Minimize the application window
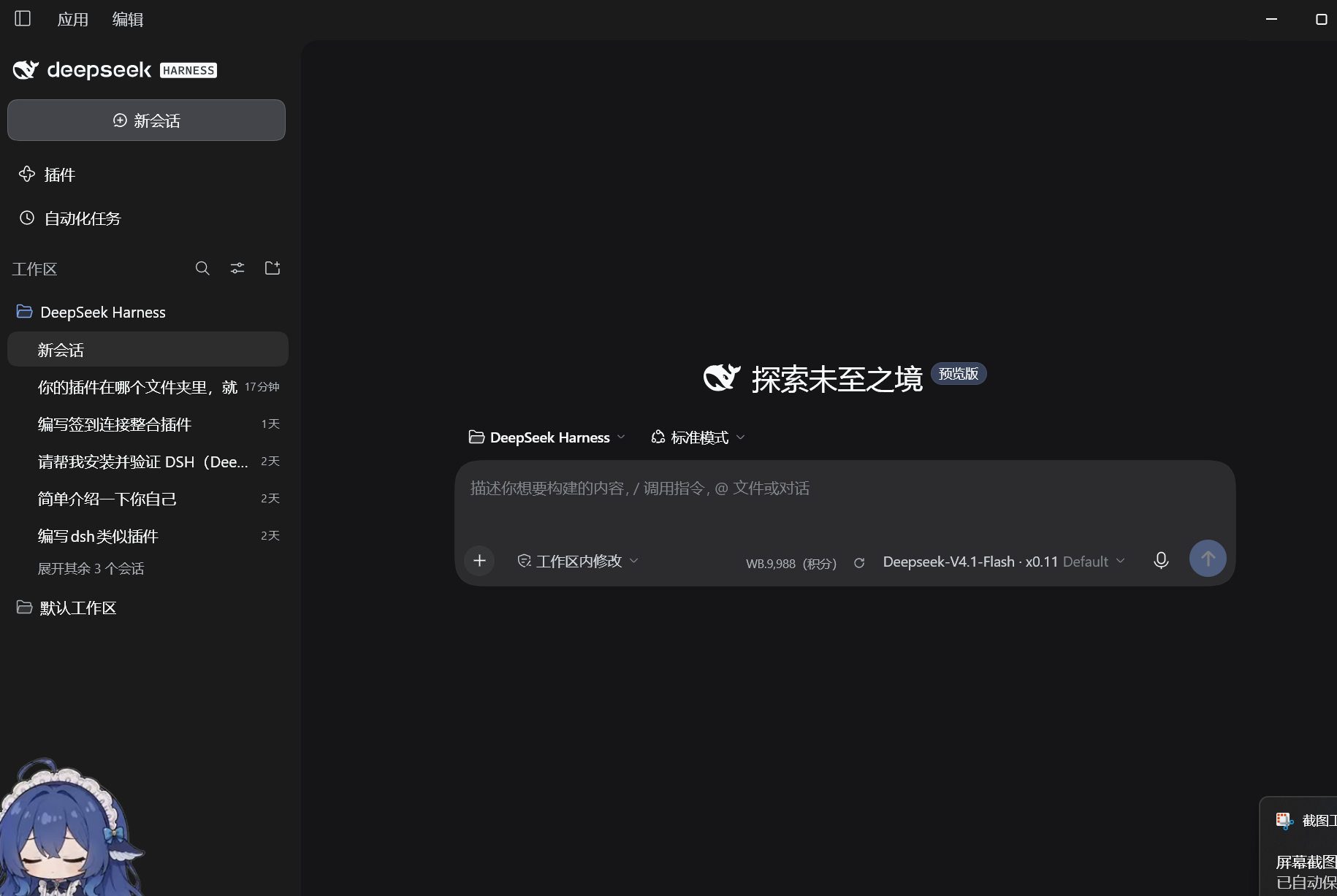1337x896 pixels. 1271,19
